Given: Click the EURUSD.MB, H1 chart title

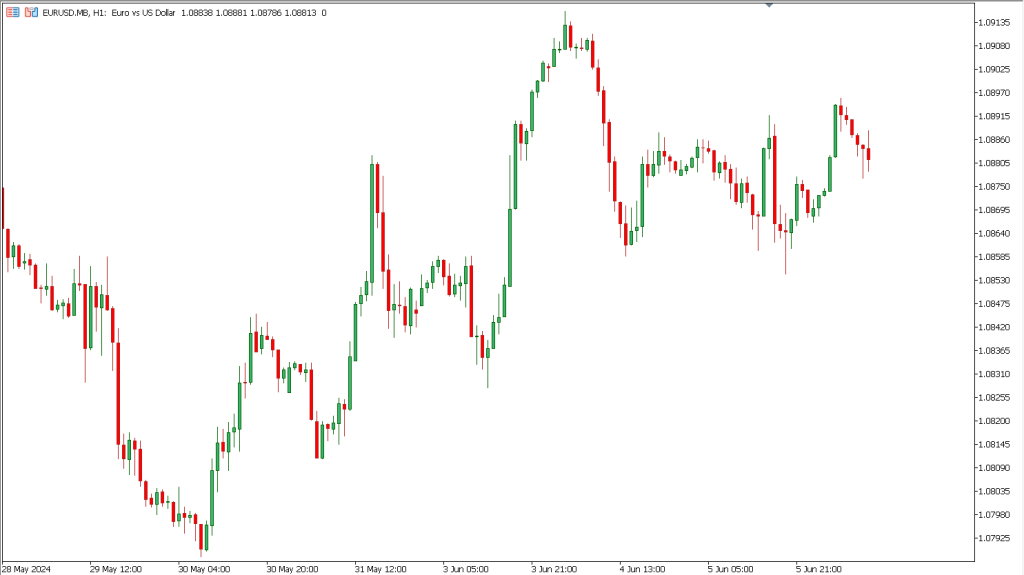Looking at the screenshot, I should pos(74,13).
